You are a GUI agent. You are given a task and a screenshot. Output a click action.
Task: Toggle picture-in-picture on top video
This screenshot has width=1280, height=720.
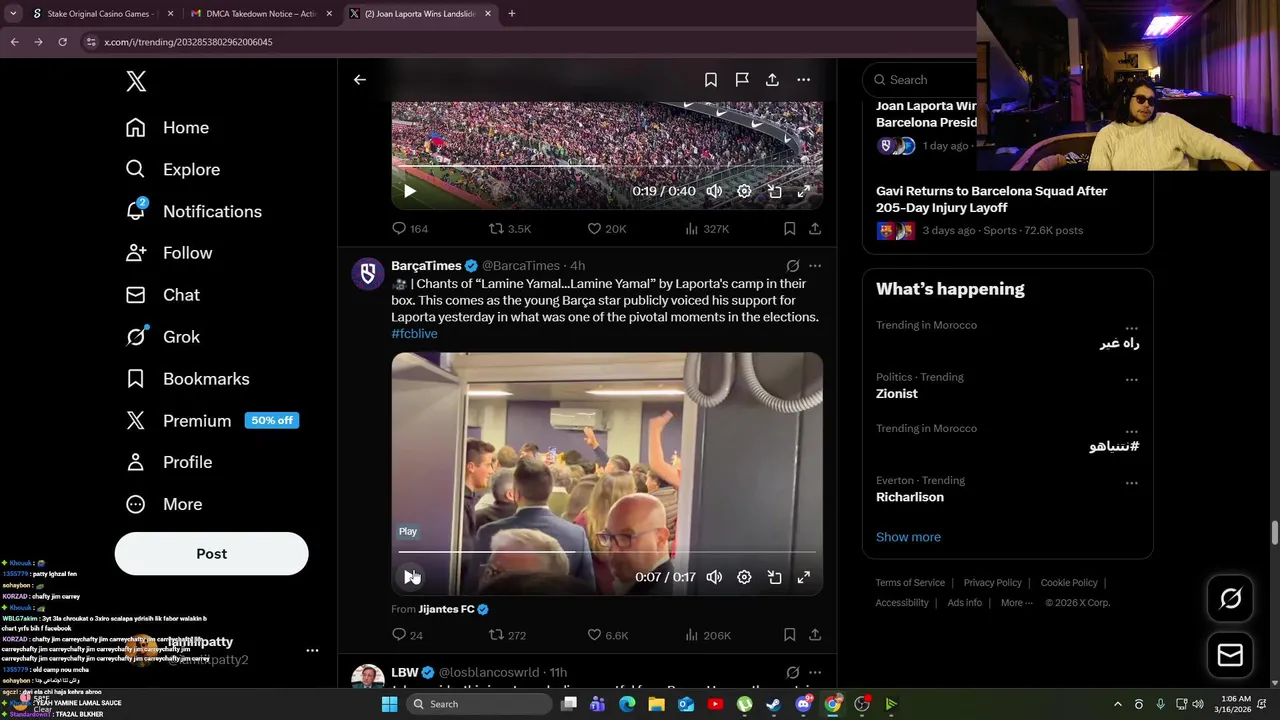[774, 191]
